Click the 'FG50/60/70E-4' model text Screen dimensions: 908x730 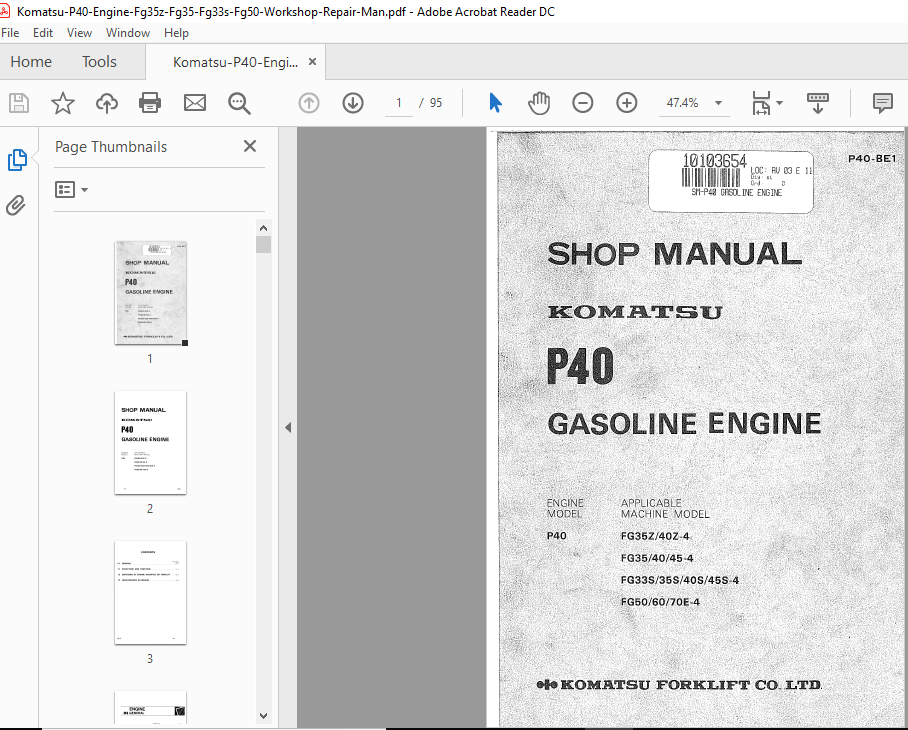tap(660, 602)
